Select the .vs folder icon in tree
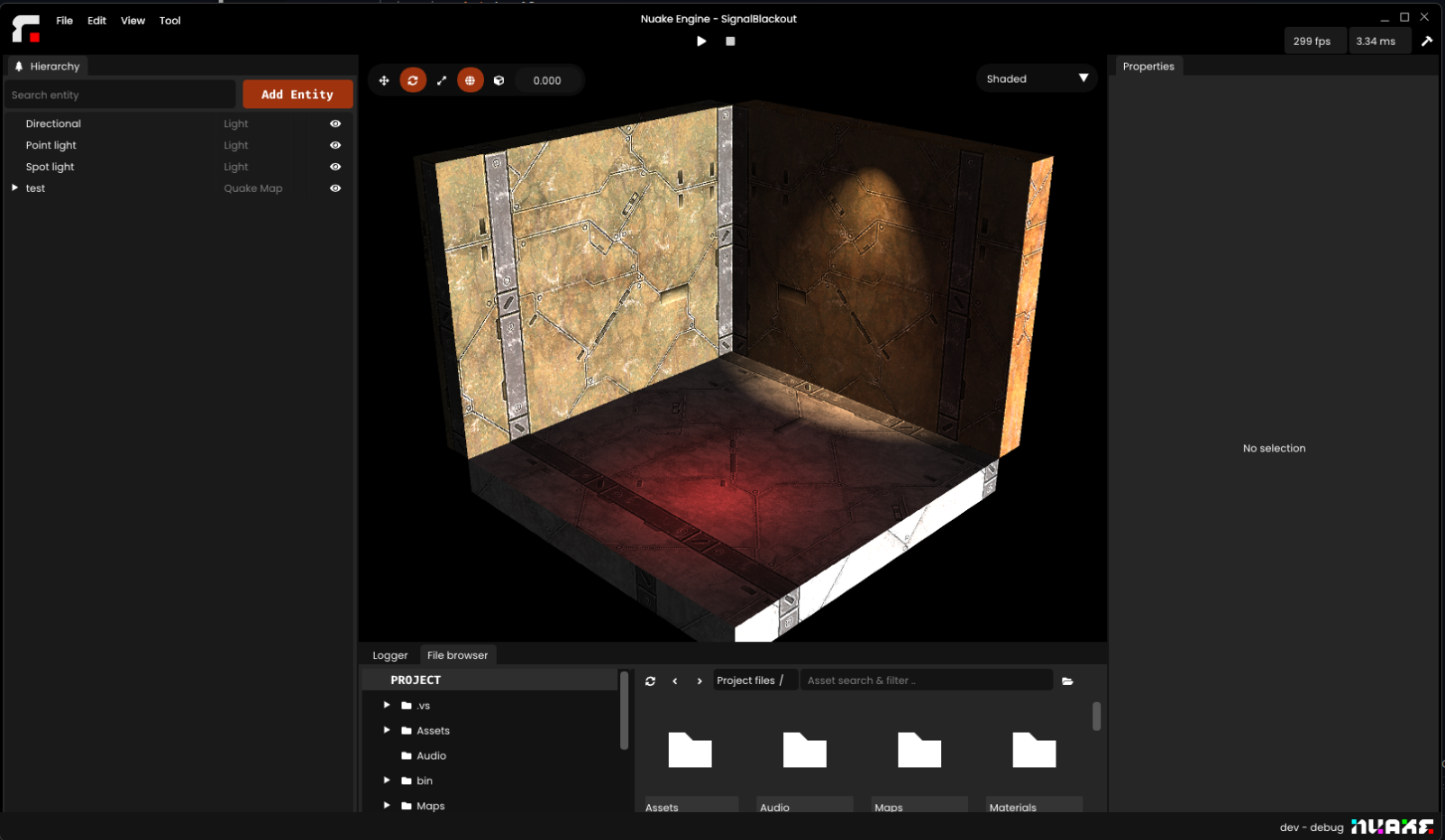 click(x=407, y=706)
